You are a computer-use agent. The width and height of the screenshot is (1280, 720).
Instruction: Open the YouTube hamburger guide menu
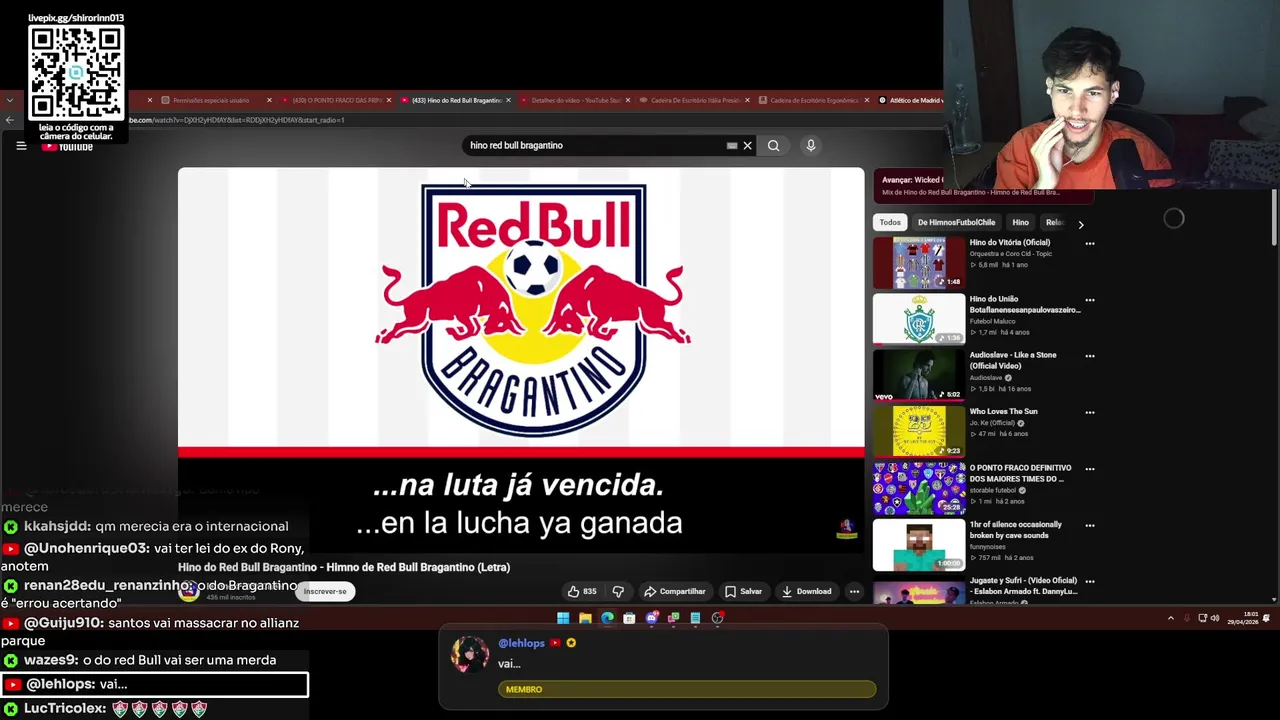pyautogui.click(x=21, y=146)
